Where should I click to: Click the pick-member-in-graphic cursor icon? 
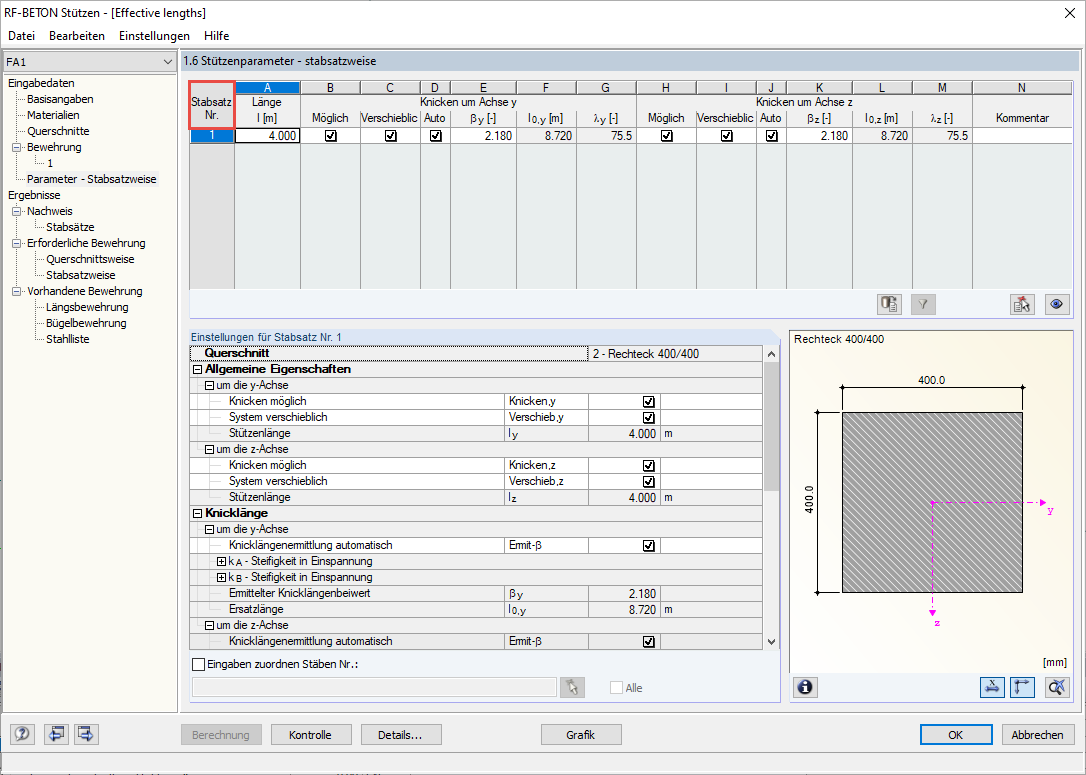1022,304
